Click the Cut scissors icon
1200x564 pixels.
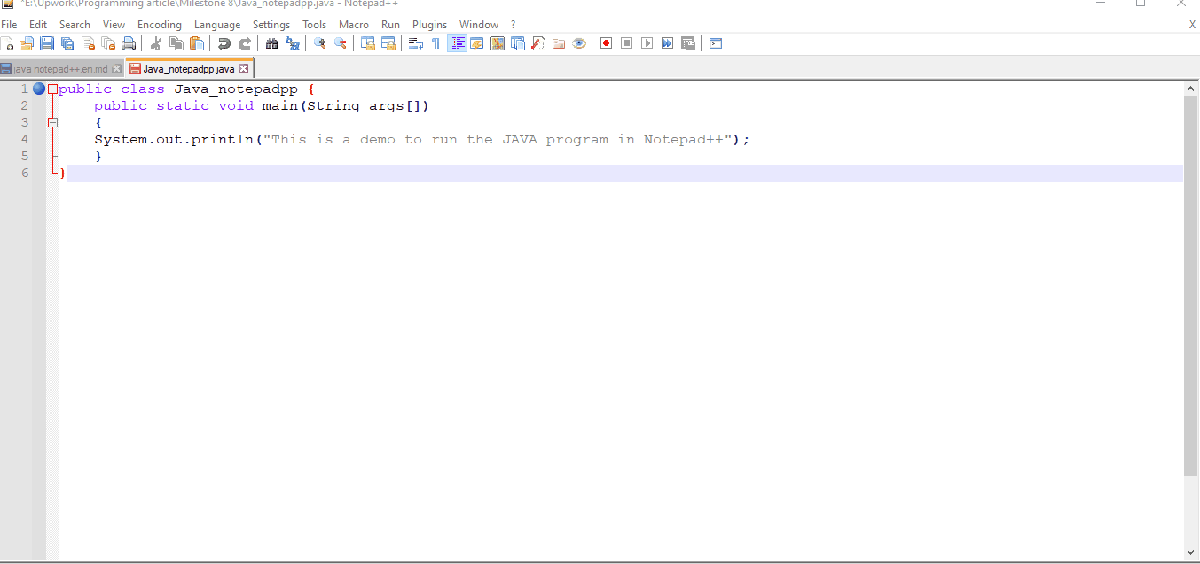coord(156,43)
